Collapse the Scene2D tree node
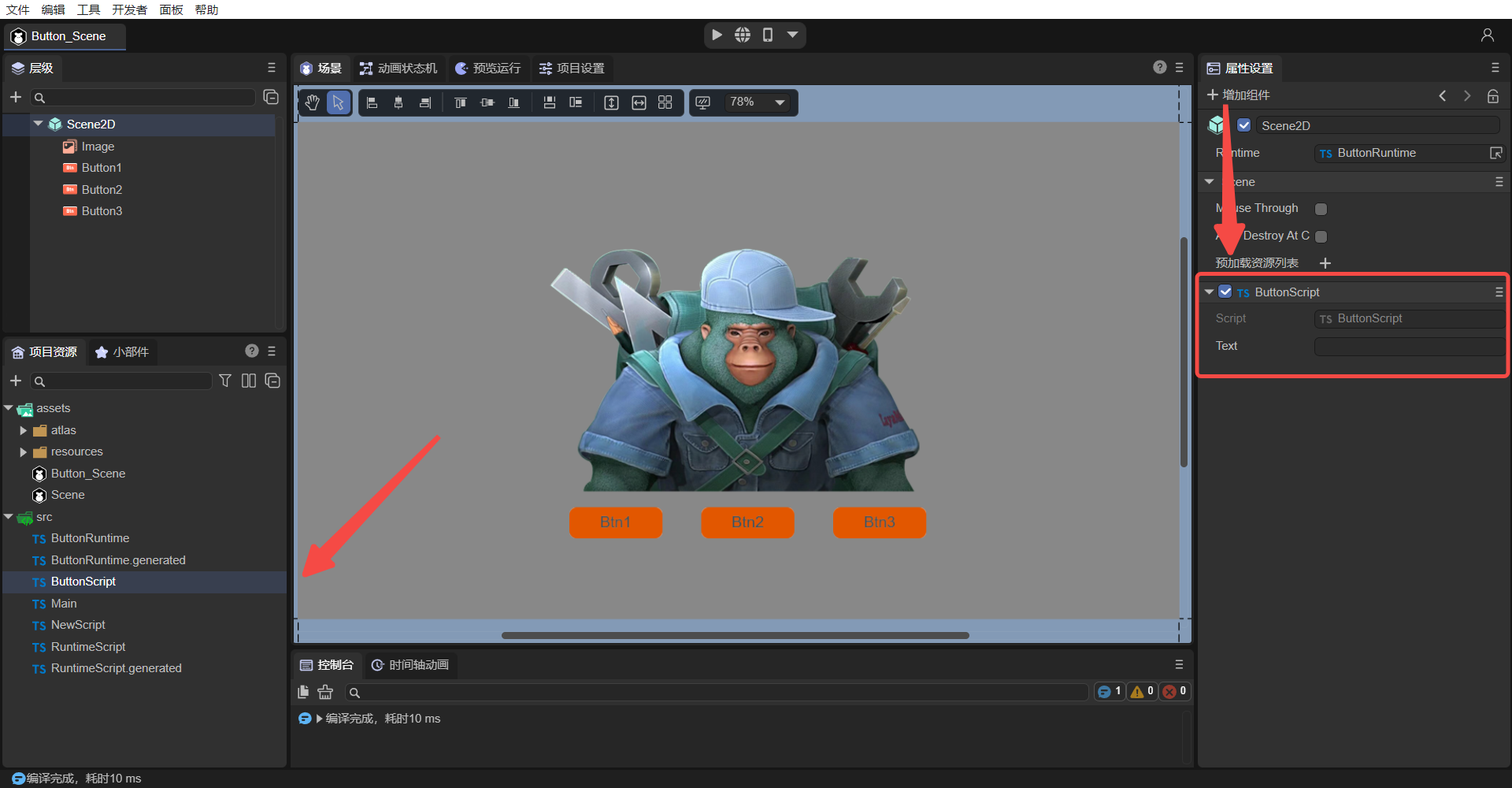The width and height of the screenshot is (1512, 788). [x=38, y=124]
